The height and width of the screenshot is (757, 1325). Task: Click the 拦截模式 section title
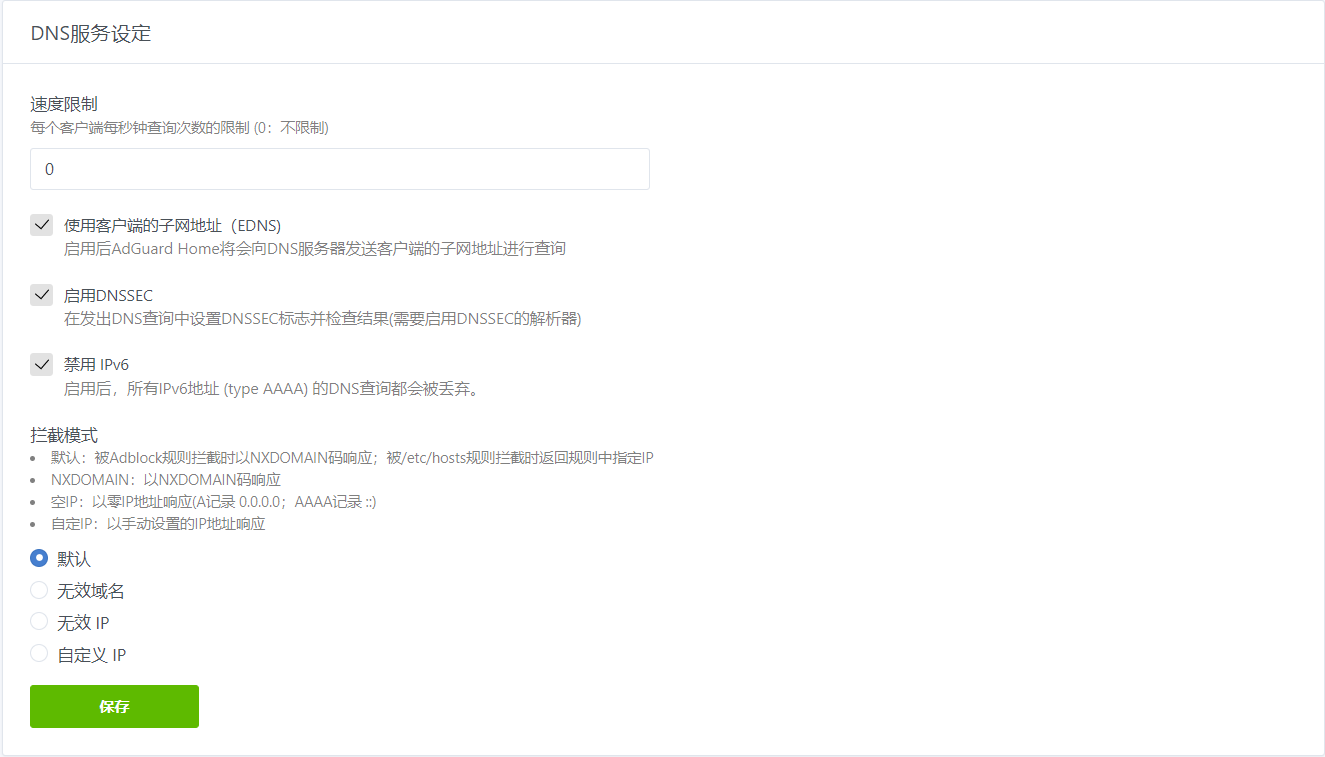[x=64, y=436]
